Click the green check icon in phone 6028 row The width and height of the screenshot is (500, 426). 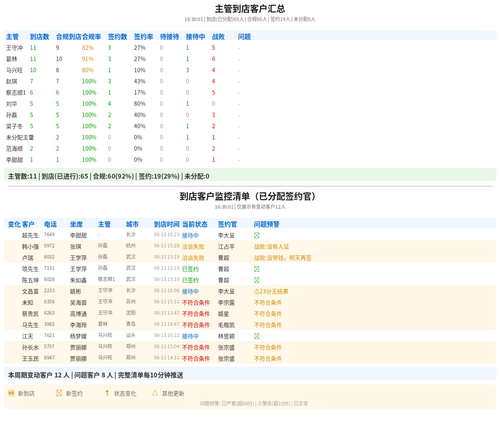coord(257,280)
